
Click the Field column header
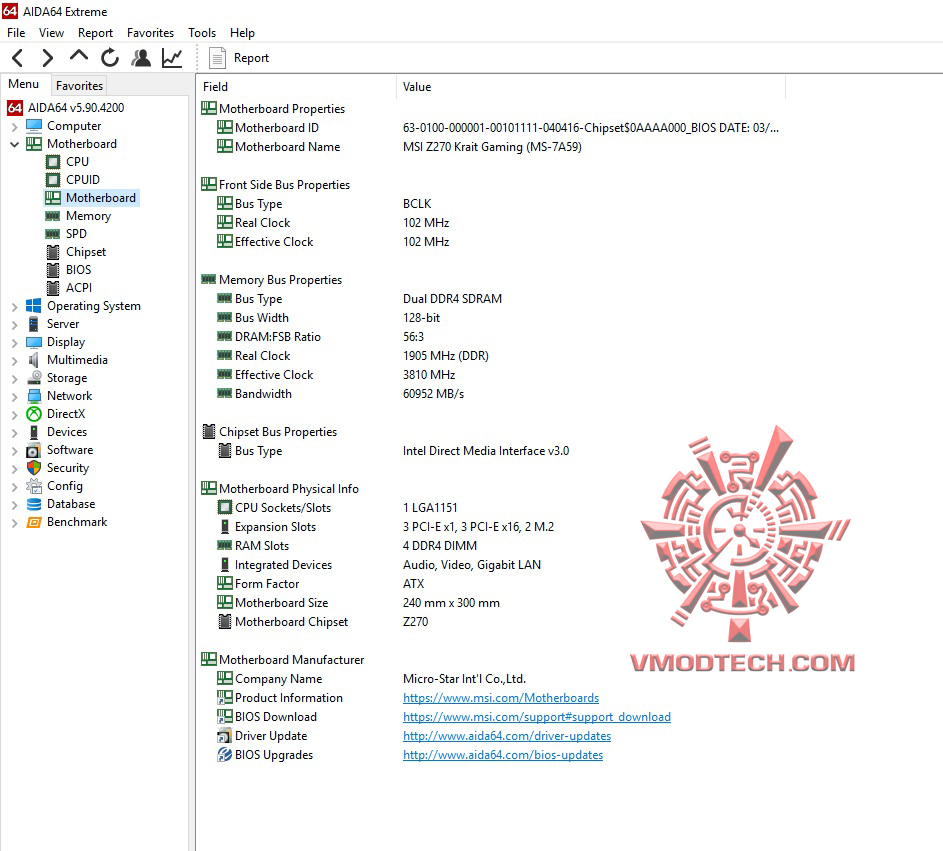pos(296,87)
